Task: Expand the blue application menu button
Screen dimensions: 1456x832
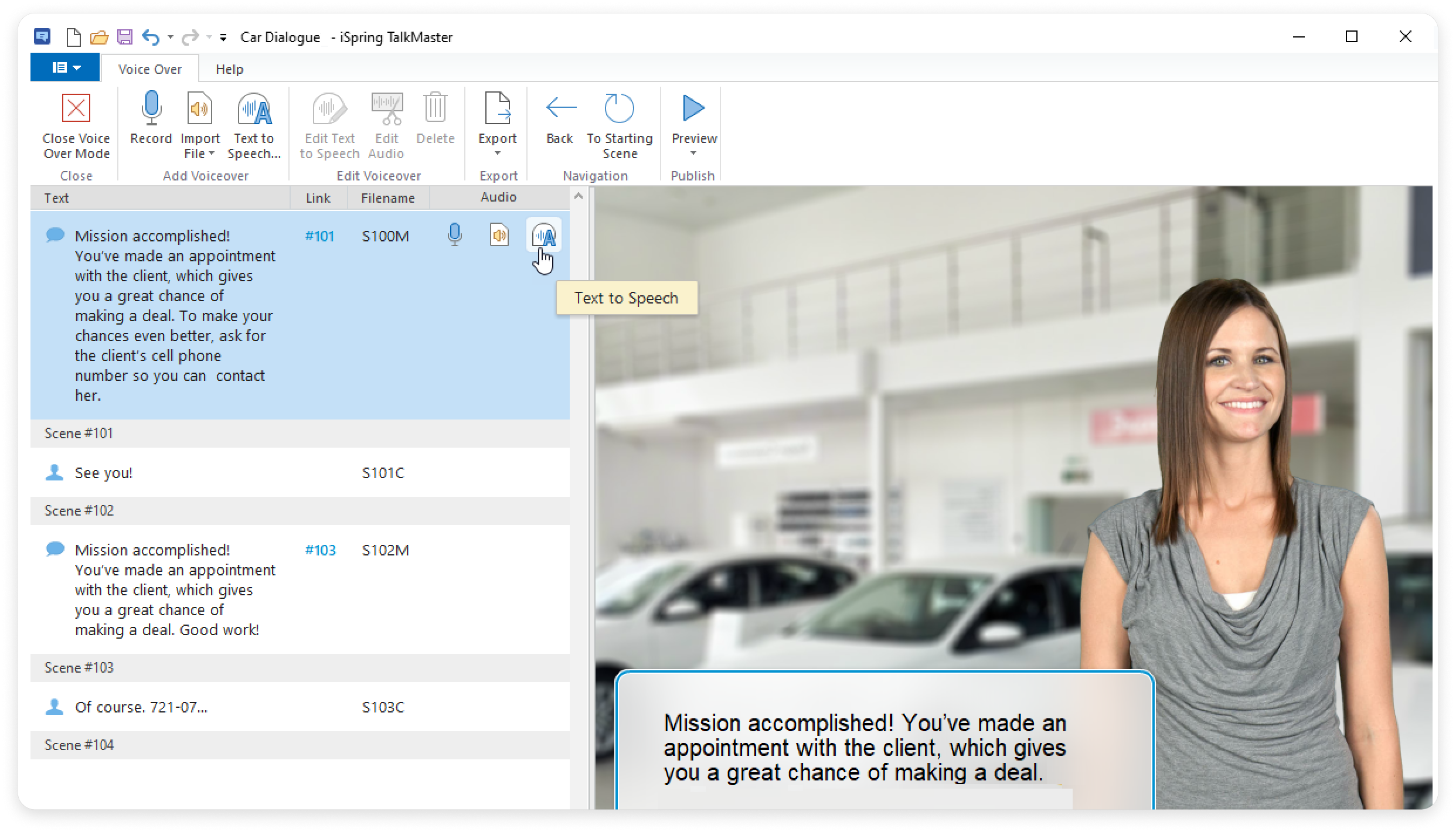Action: click(x=65, y=68)
